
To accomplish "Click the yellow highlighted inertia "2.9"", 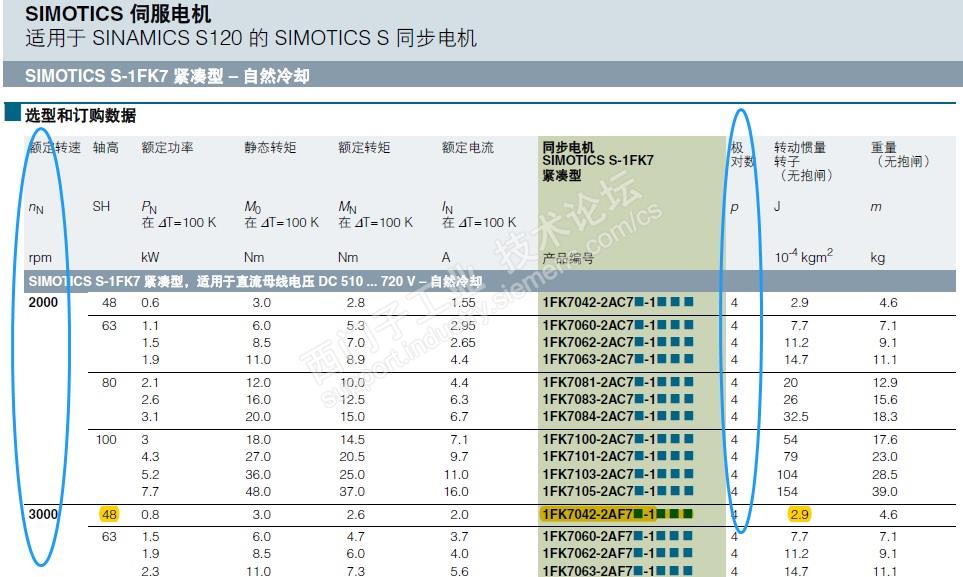I will coord(800,514).
